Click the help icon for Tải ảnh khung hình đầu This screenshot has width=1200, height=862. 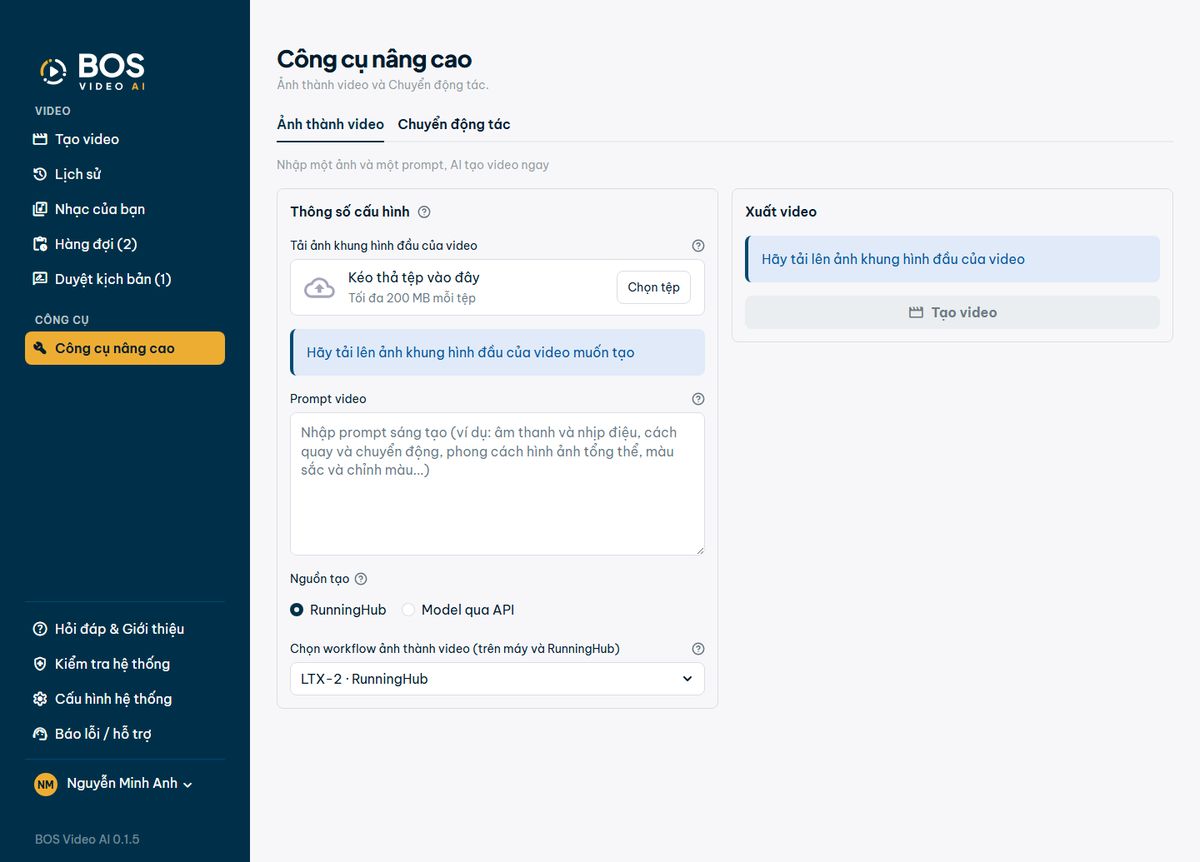coord(698,245)
